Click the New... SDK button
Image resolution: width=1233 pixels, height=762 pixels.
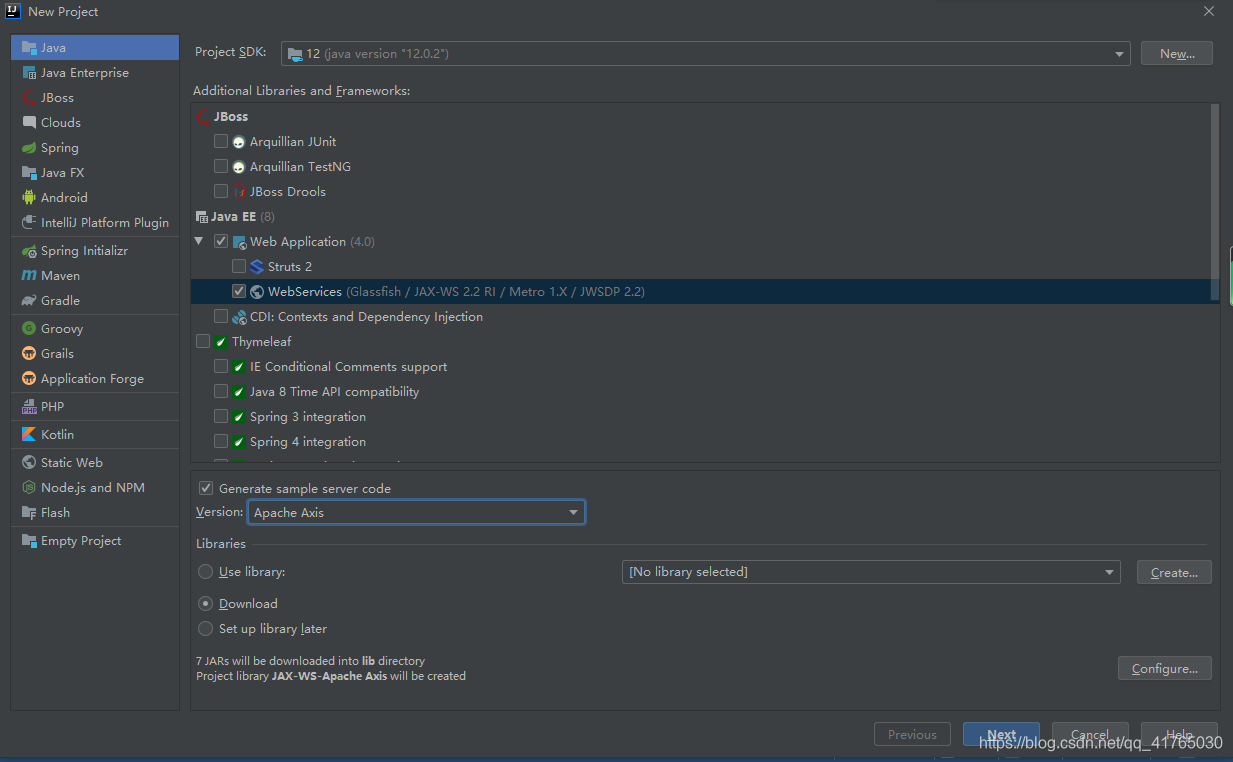(x=1177, y=53)
